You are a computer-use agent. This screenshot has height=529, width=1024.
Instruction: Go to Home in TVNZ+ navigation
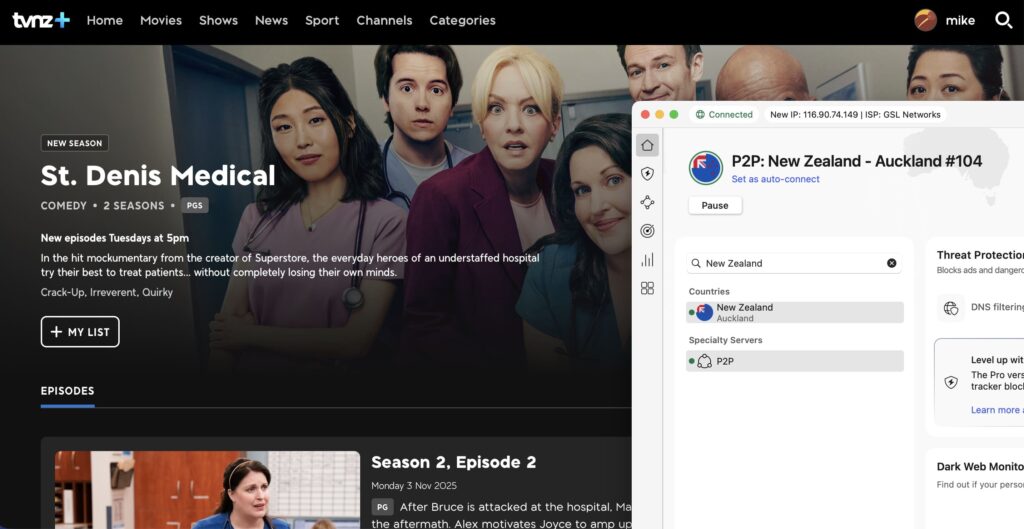pos(104,20)
